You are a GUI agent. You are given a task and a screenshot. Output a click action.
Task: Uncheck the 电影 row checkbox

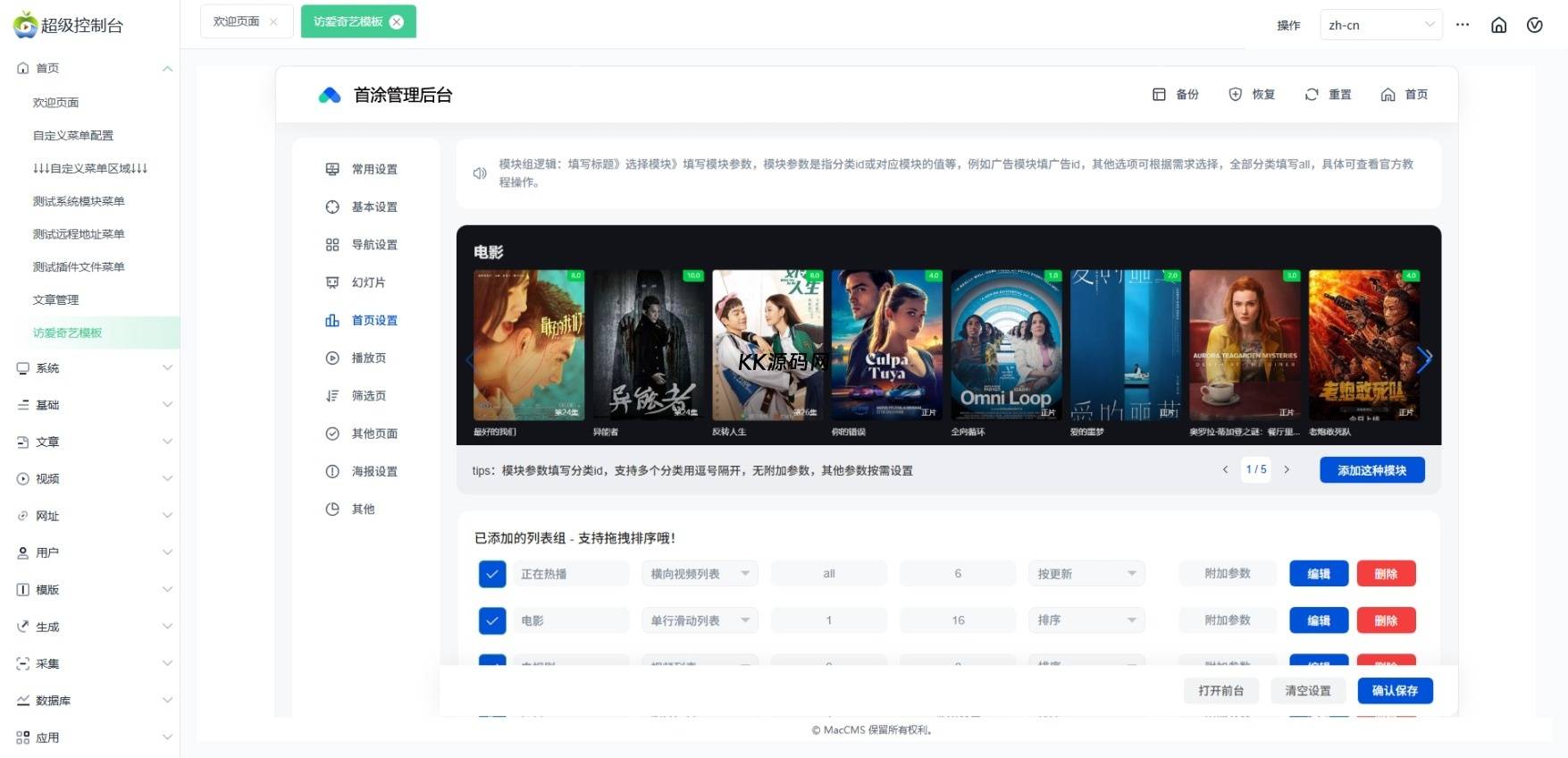coord(492,620)
